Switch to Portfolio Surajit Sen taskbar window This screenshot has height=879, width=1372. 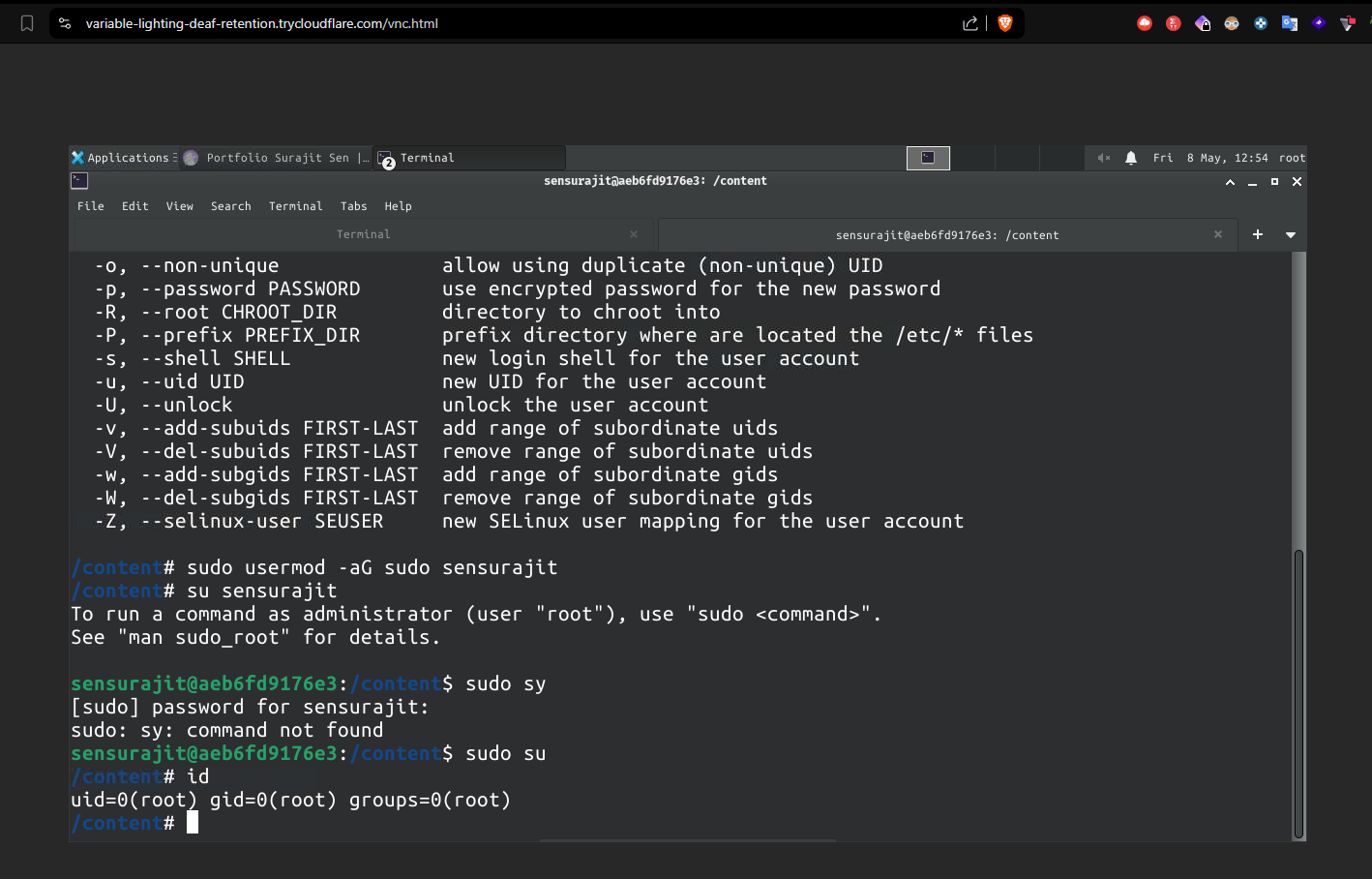point(276,158)
